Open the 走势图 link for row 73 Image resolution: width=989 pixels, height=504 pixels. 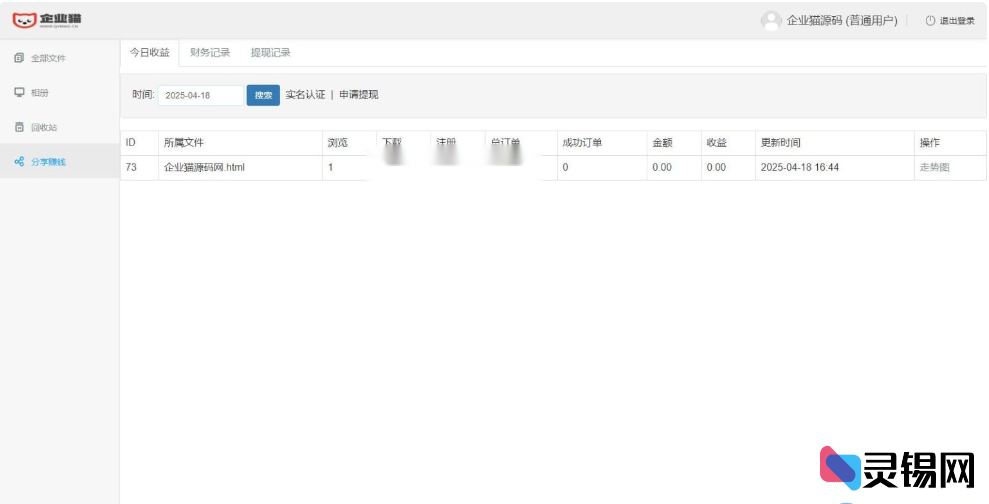click(x=934, y=168)
